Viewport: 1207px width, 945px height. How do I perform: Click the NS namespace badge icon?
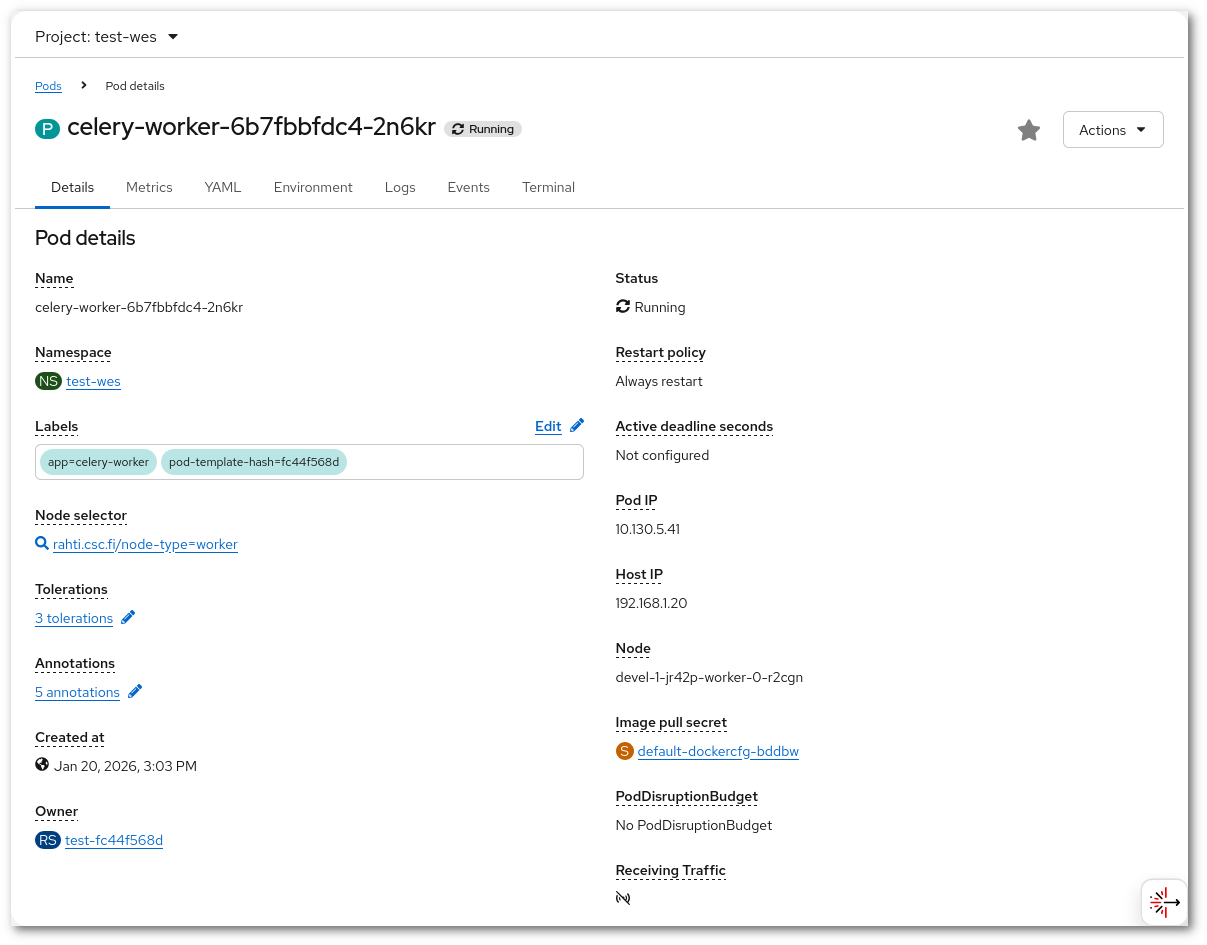coord(48,381)
